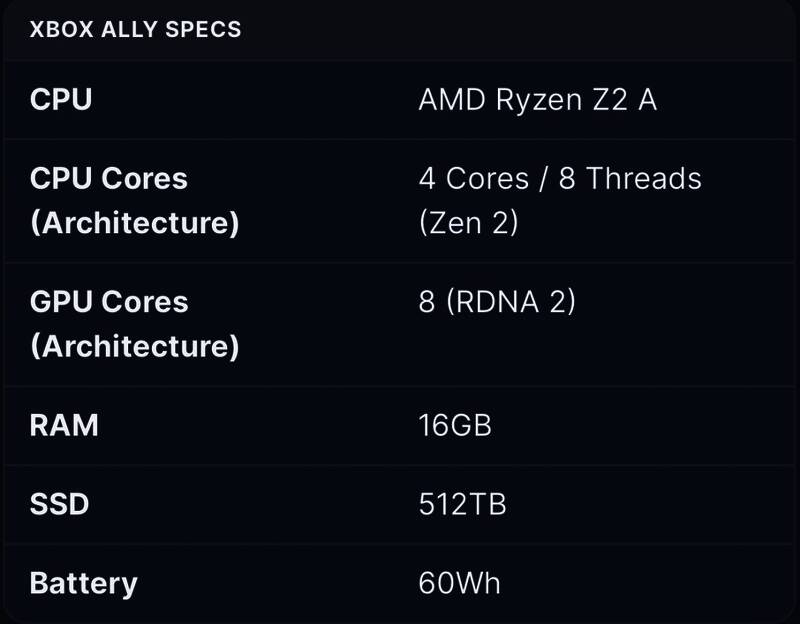The image size is (800, 624).
Task: Click the 512TB storage value
Action: tap(462, 504)
